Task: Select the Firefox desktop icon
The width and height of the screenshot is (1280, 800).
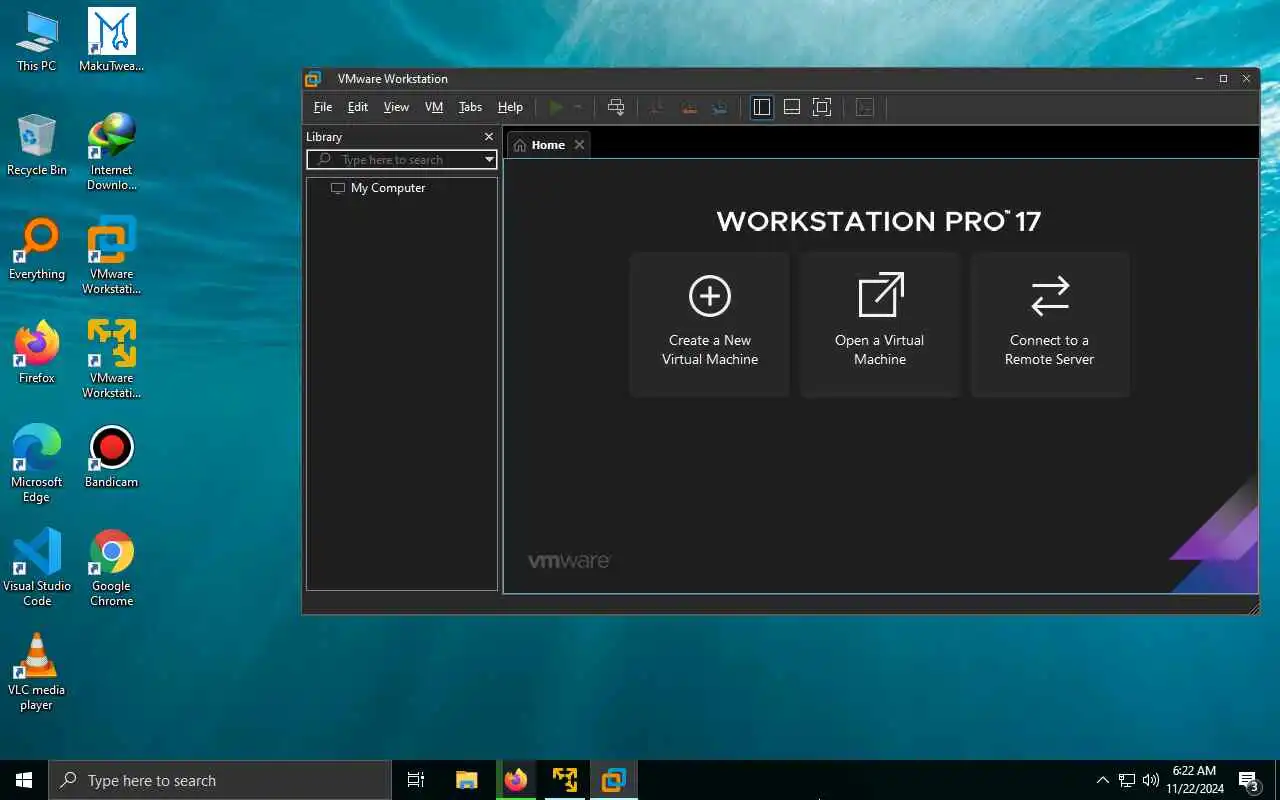Action: 37,353
